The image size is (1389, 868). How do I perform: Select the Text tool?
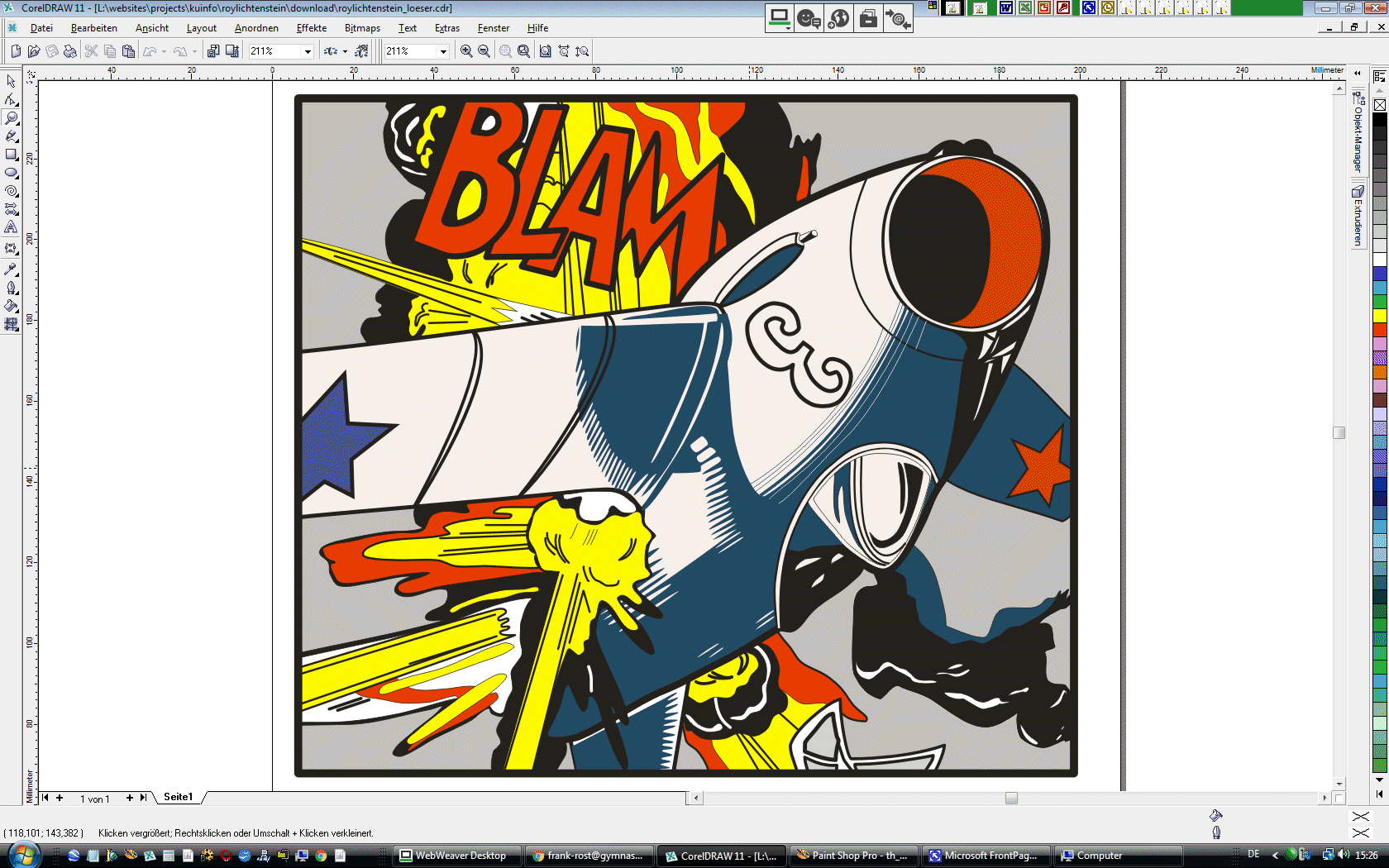pos(11,227)
